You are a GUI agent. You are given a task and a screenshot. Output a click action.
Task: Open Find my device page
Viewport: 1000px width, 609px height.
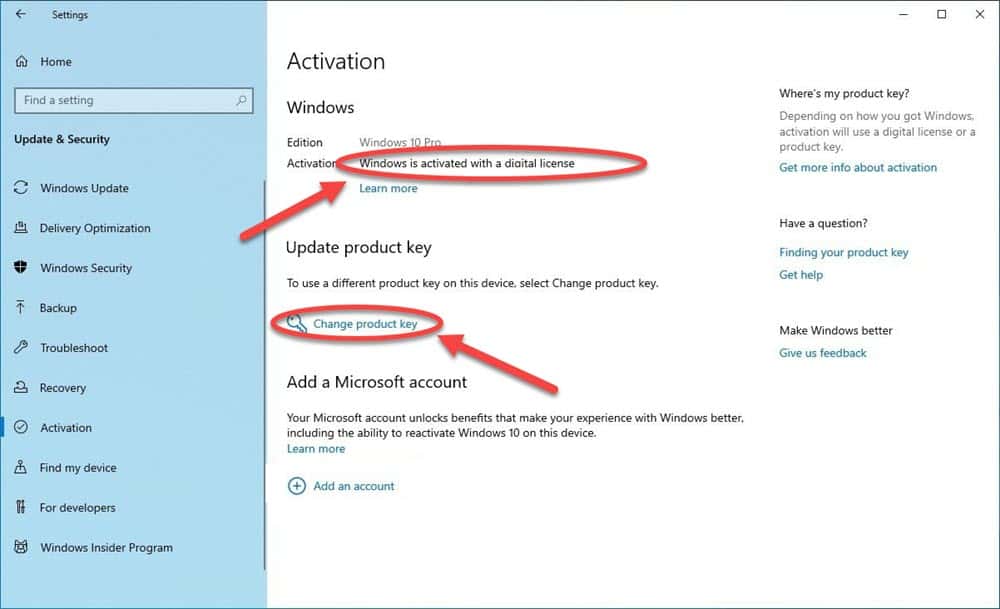[x=78, y=467]
